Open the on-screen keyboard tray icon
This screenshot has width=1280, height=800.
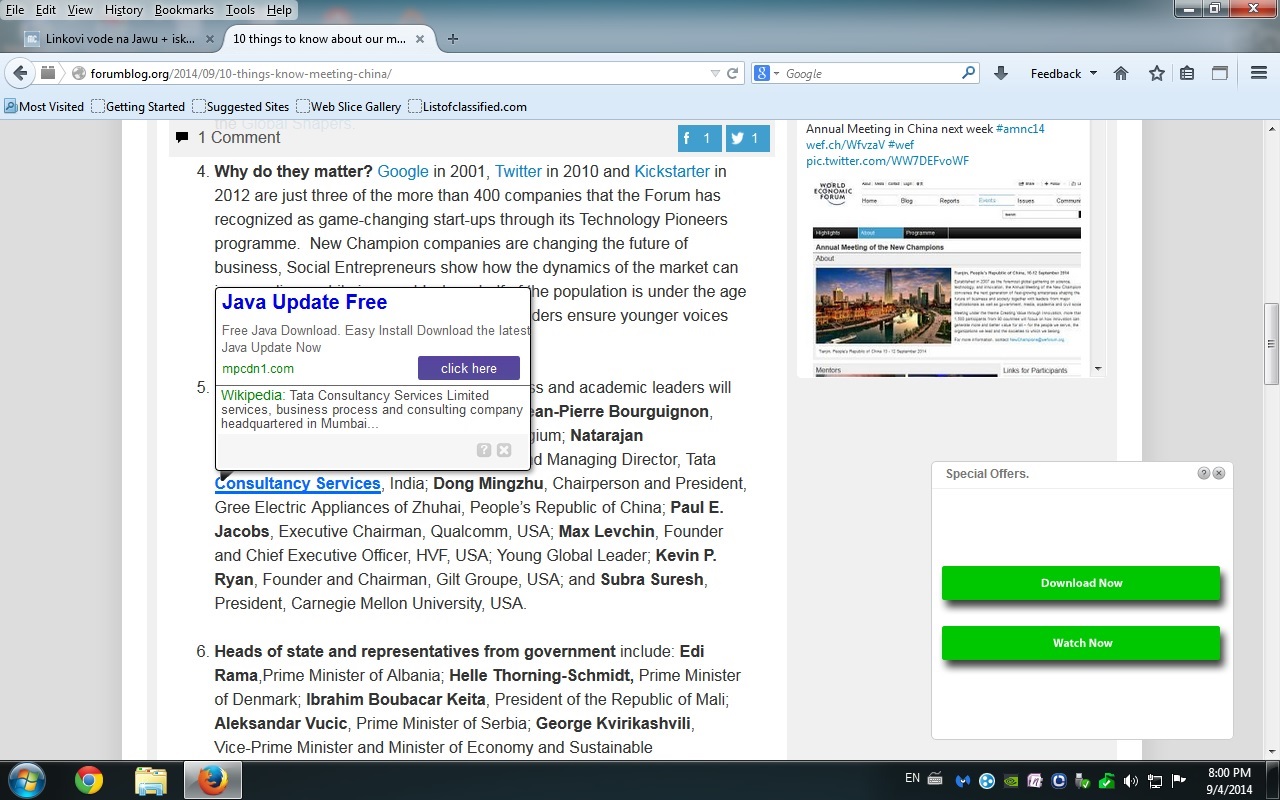point(935,779)
